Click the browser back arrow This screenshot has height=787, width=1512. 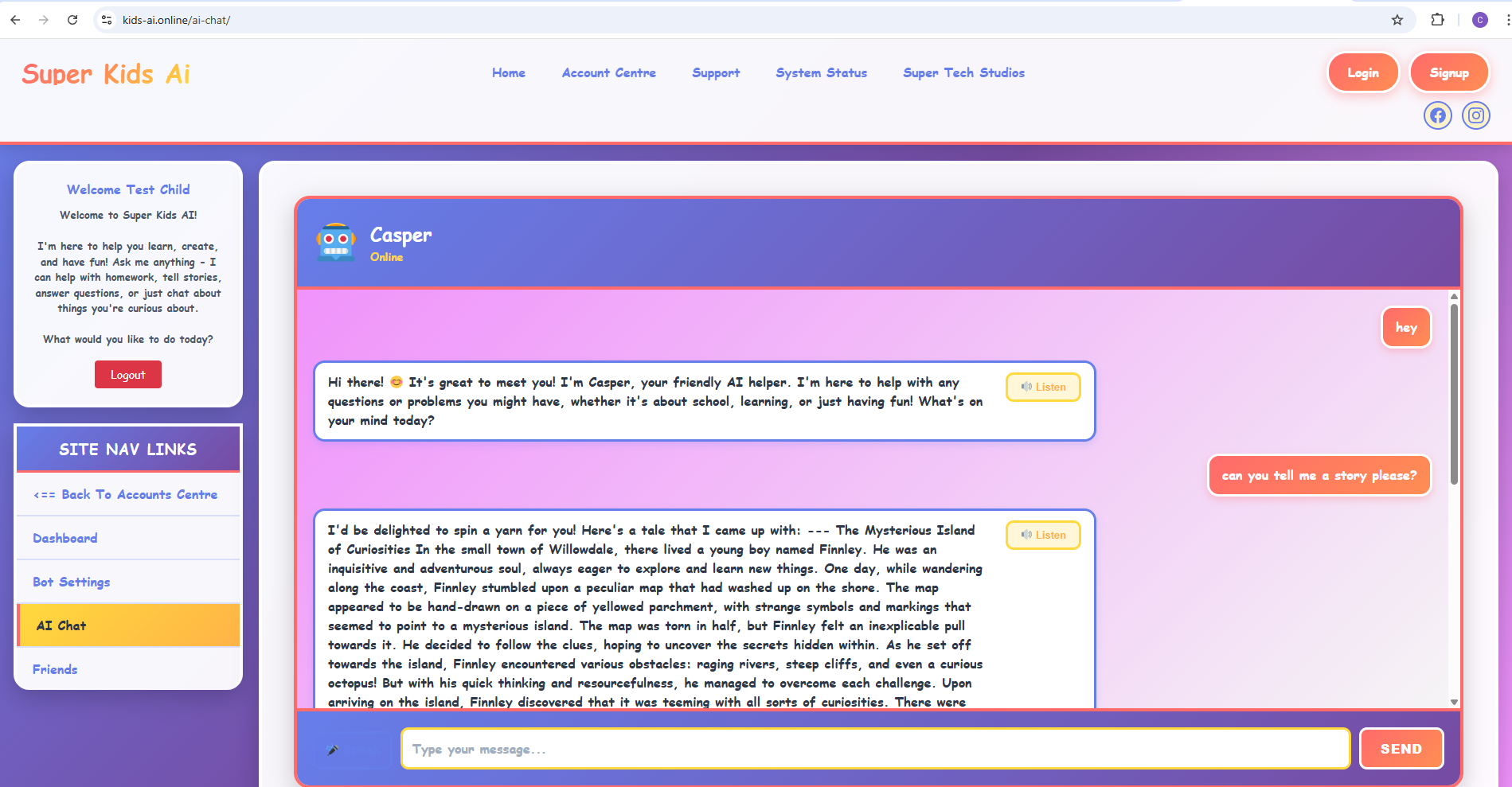point(15,20)
